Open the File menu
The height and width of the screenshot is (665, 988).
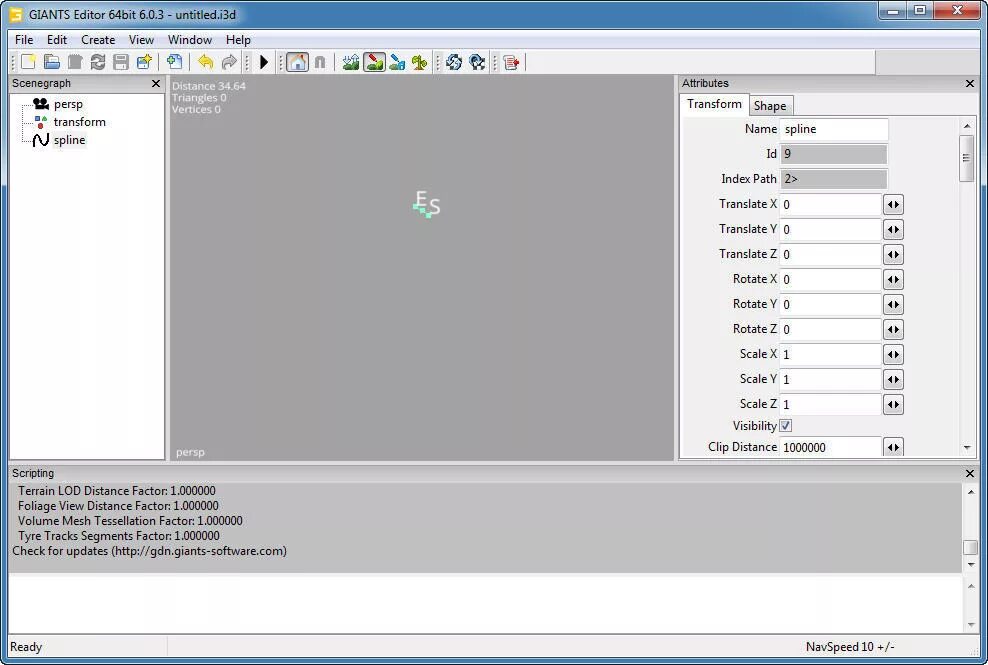[x=24, y=40]
